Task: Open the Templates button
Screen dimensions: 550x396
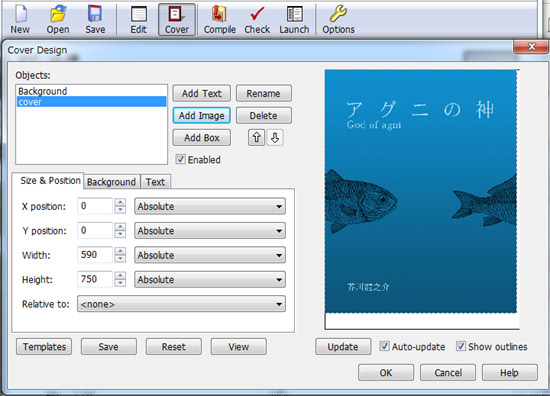Action: pyautogui.click(x=44, y=347)
